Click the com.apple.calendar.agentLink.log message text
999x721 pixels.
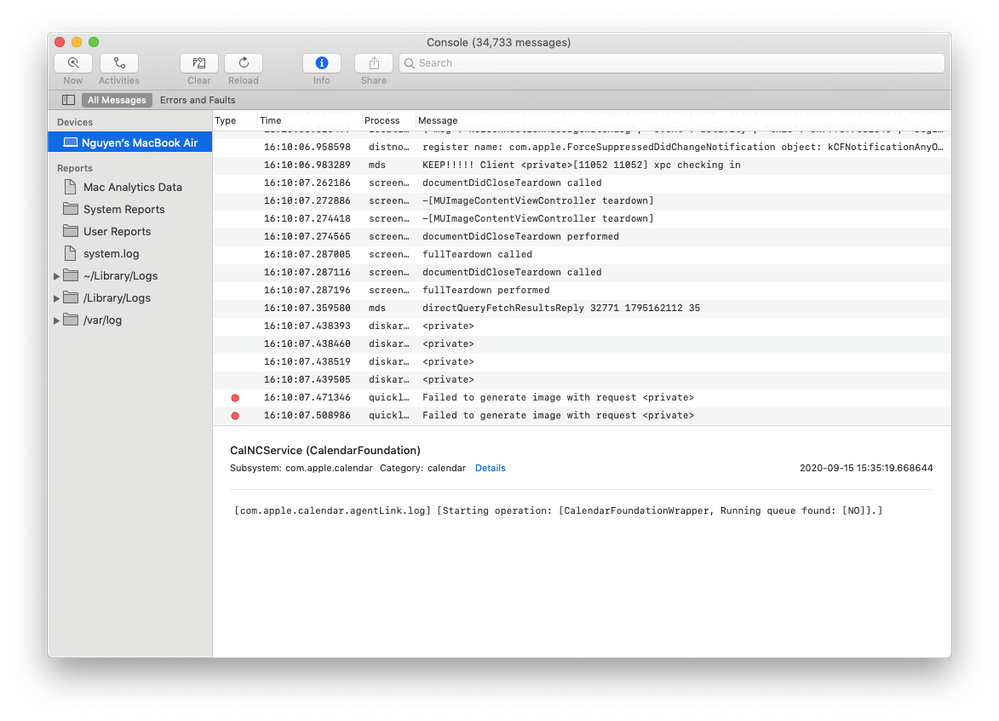[x=558, y=511]
